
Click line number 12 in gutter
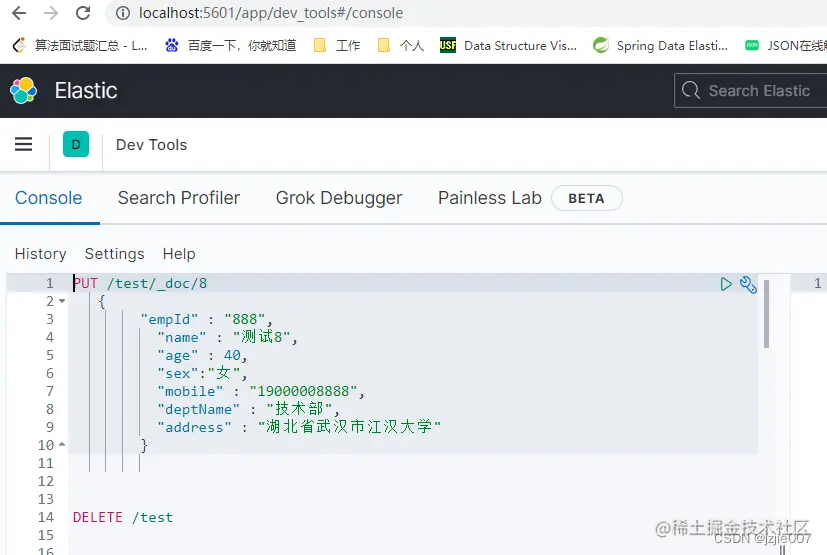46,481
